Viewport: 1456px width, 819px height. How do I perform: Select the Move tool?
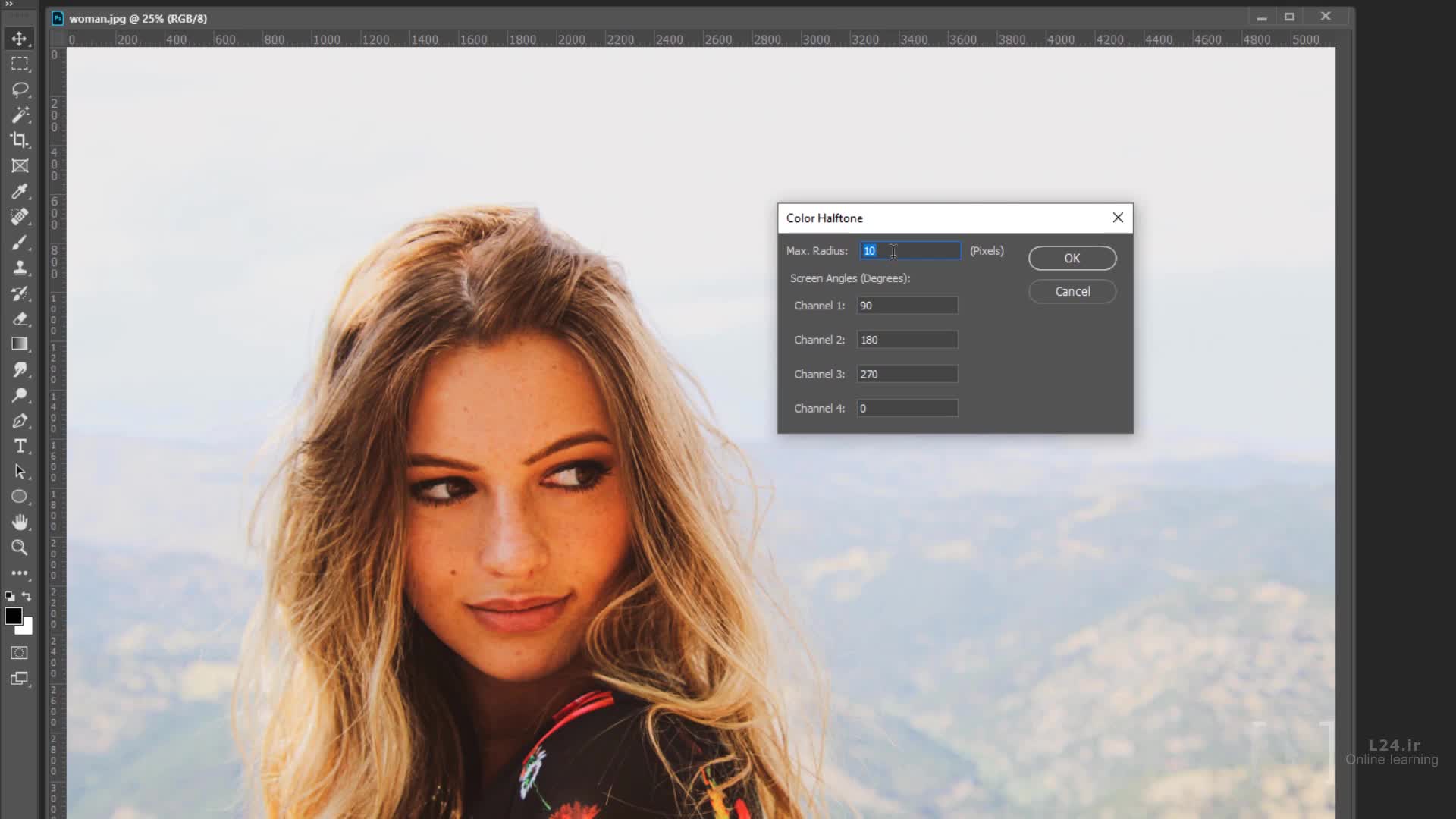click(20, 39)
